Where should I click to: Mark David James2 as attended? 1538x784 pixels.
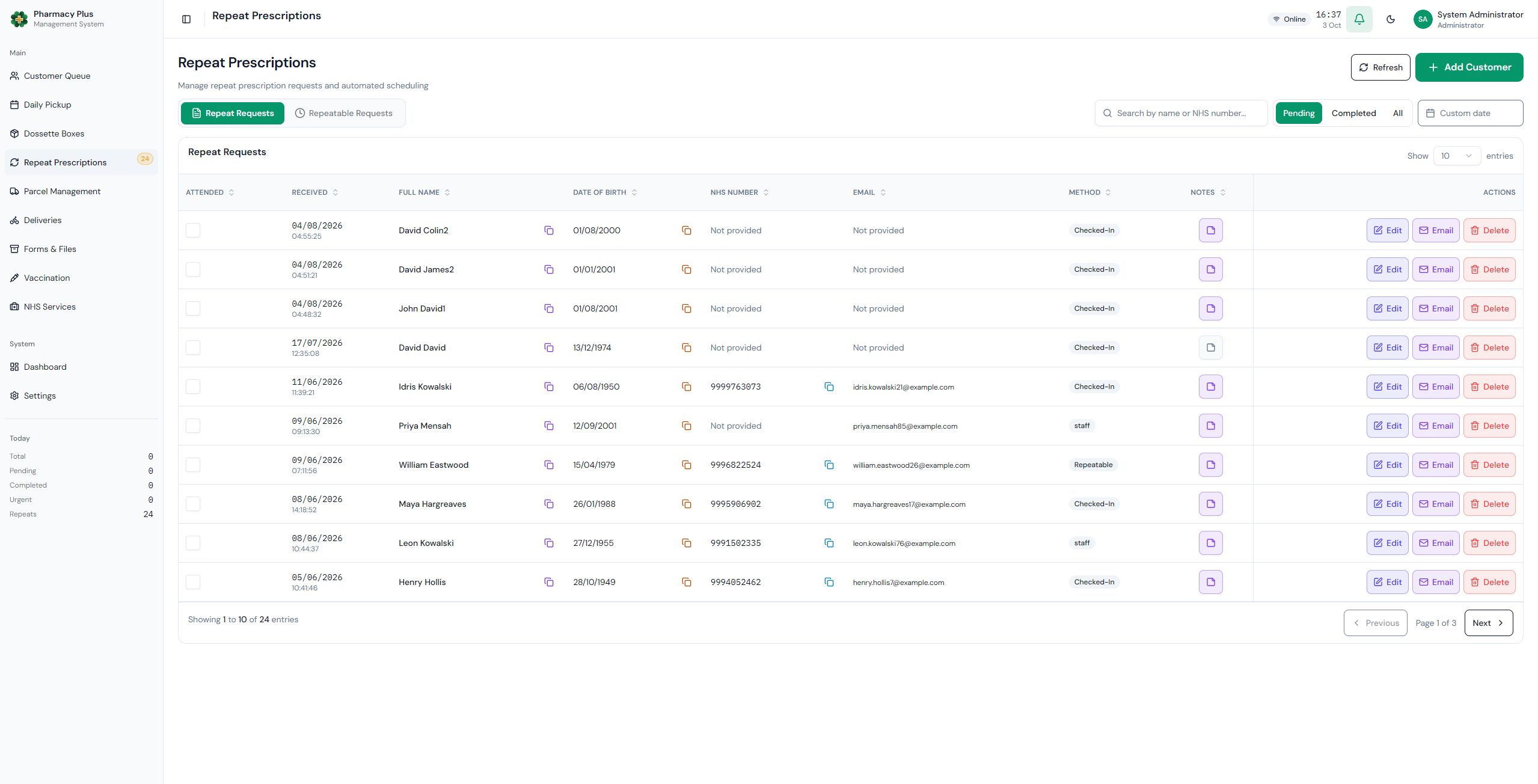[192, 269]
